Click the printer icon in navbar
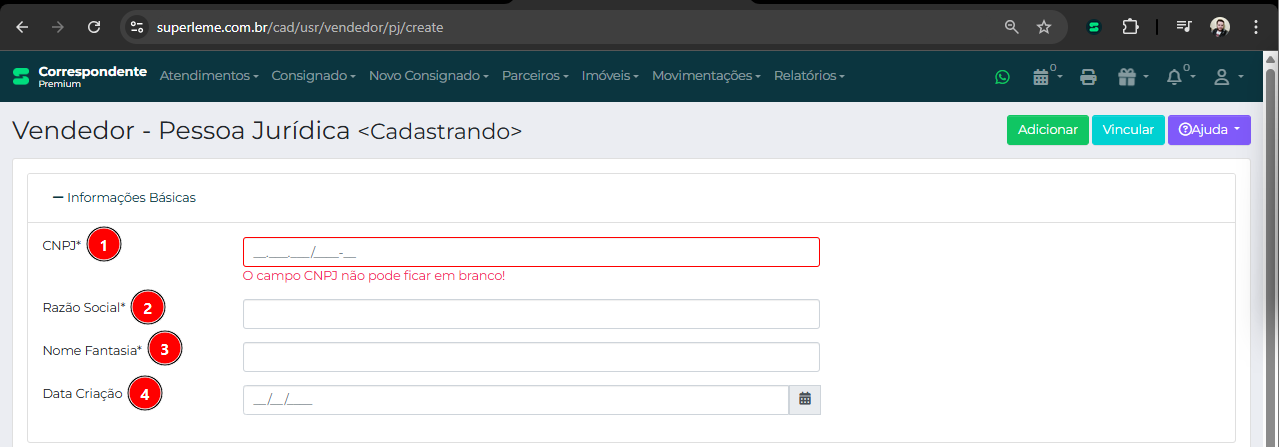The height and width of the screenshot is (447, 1279). (x=1088, y=76)
